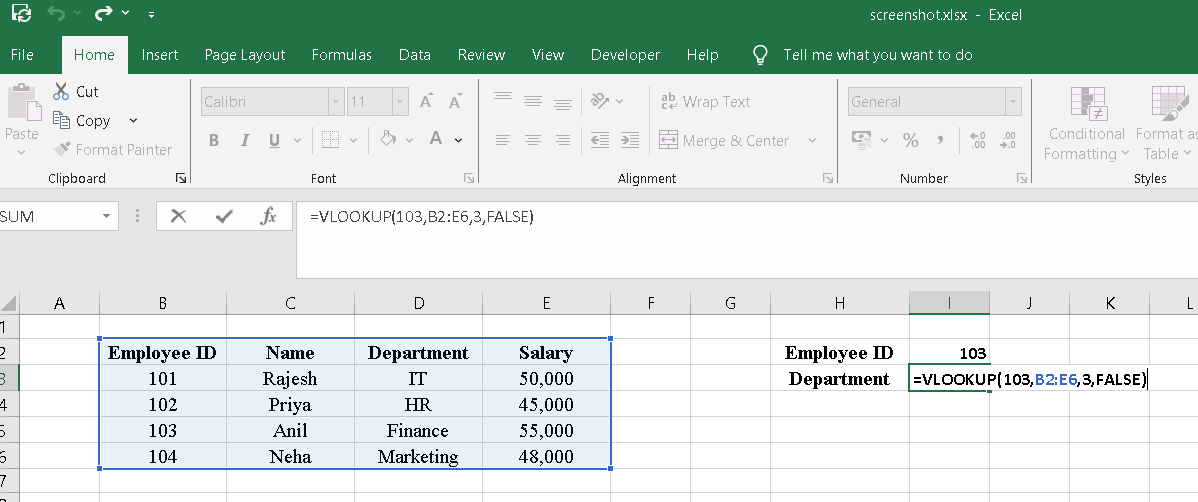Click Format Painter
The height and width of the screenshot is (502, 1198).
pyautogui.click(x=113, y=150)
